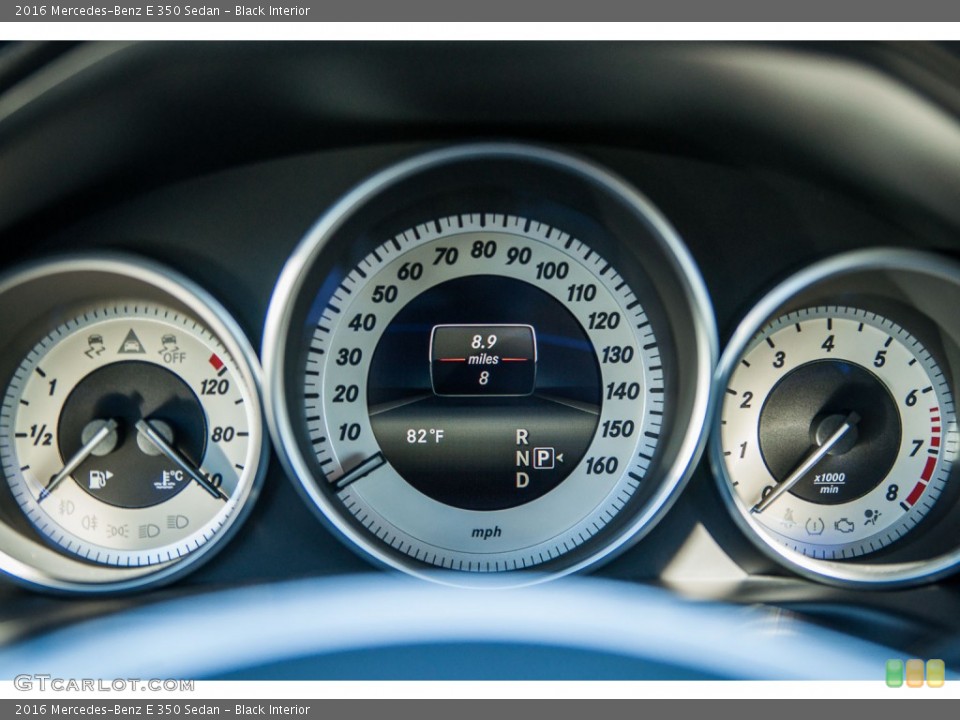Image resolution: width=960 pixels, height=720 pixels.
Task: Click the 120 mark on temperature gauge
Action: point(214,387)
